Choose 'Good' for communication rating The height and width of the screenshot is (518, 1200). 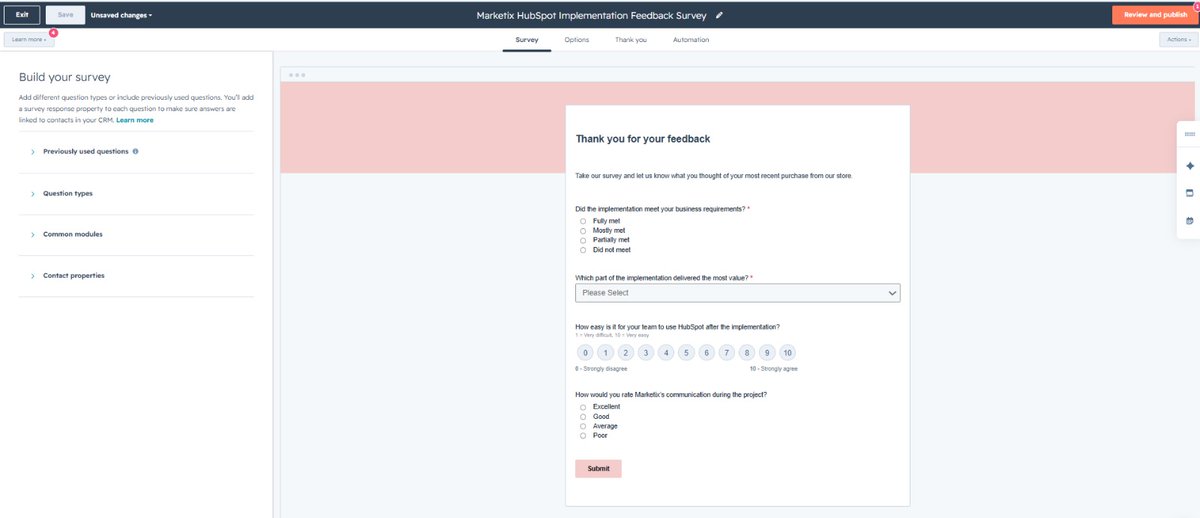(583, 417)
